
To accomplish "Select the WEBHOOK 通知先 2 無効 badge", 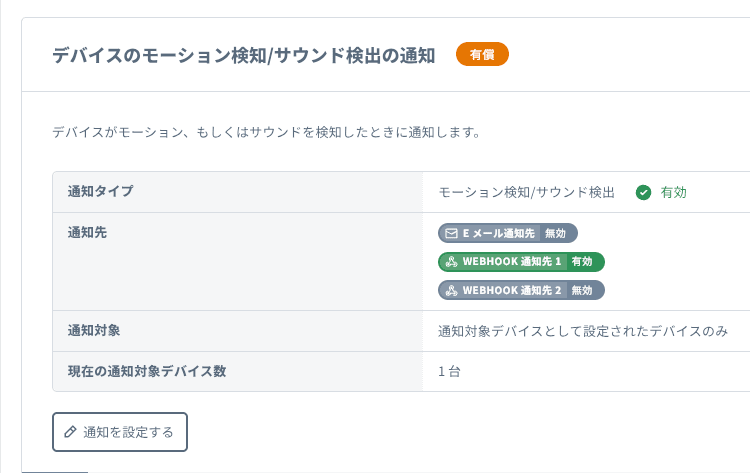I will 521,290.
